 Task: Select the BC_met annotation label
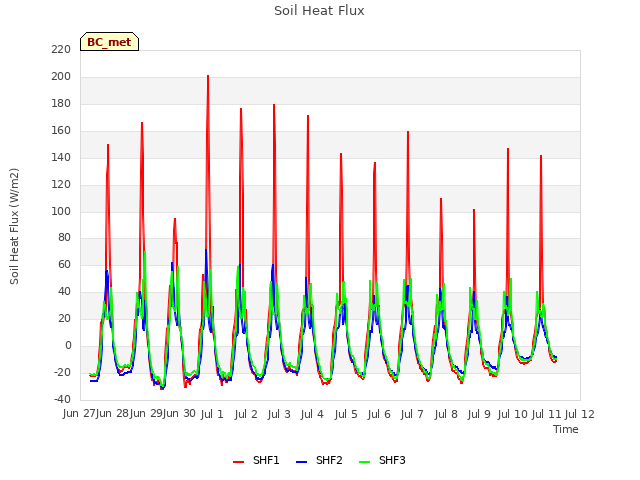pos(109,42)
